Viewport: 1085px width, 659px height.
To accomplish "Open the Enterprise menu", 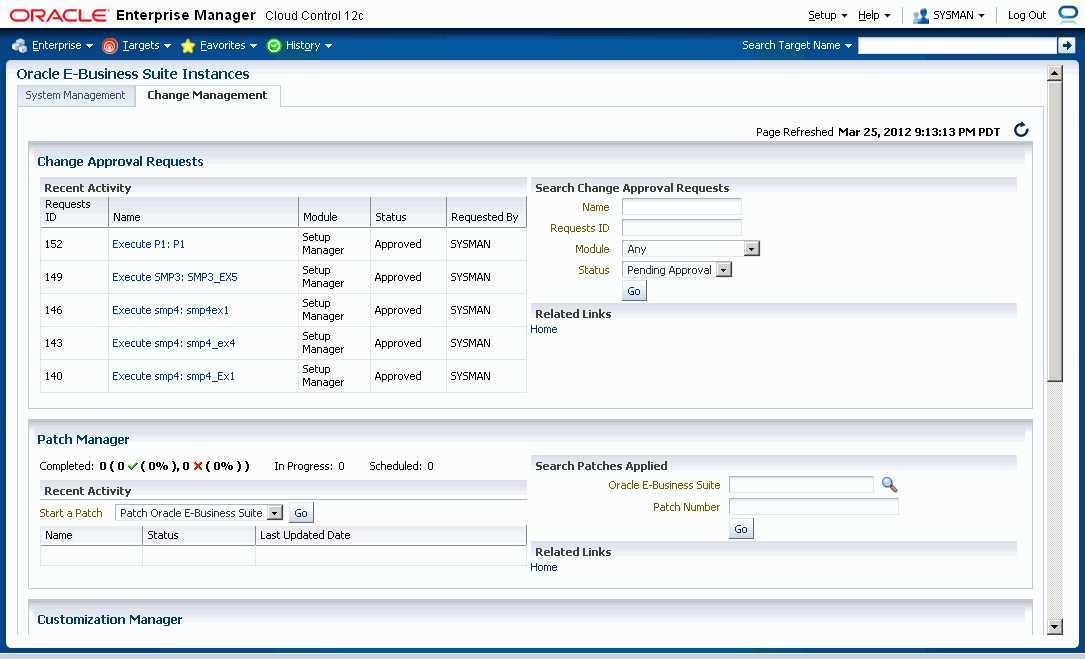I will [62, 46].
